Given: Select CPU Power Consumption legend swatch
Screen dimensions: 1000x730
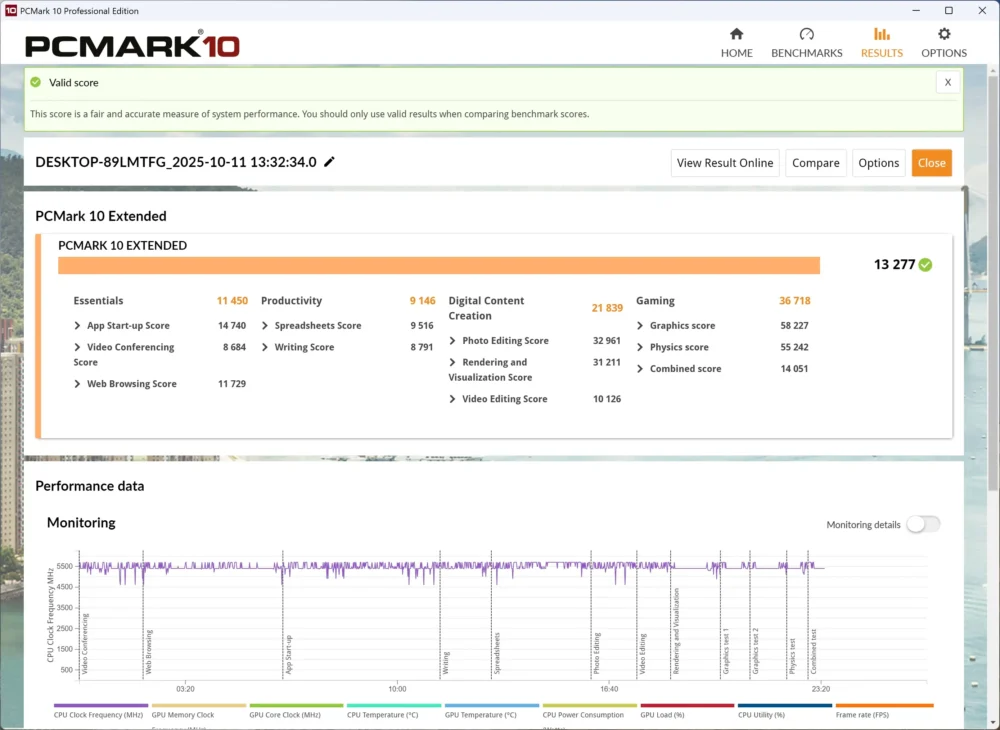Looking at the screenshot, I should coord(589,705).
